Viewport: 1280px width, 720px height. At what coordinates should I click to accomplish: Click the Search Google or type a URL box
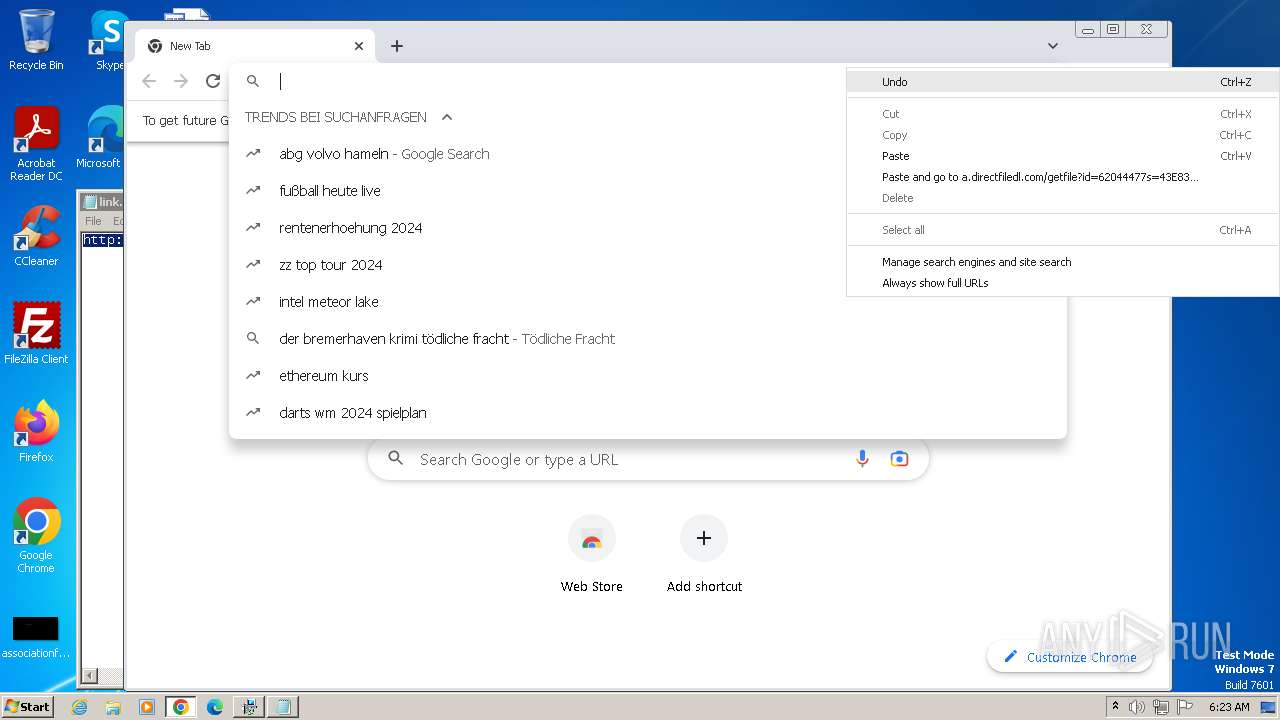(x=648, y=459)
